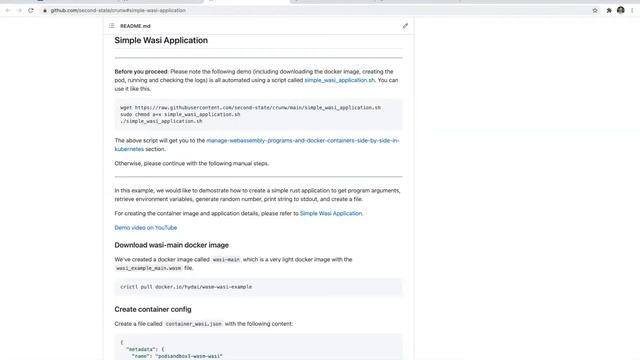Viewport: 640px width, 360px height.
Task: Open the Simple Wasi Application link
Action: point(331,213)
